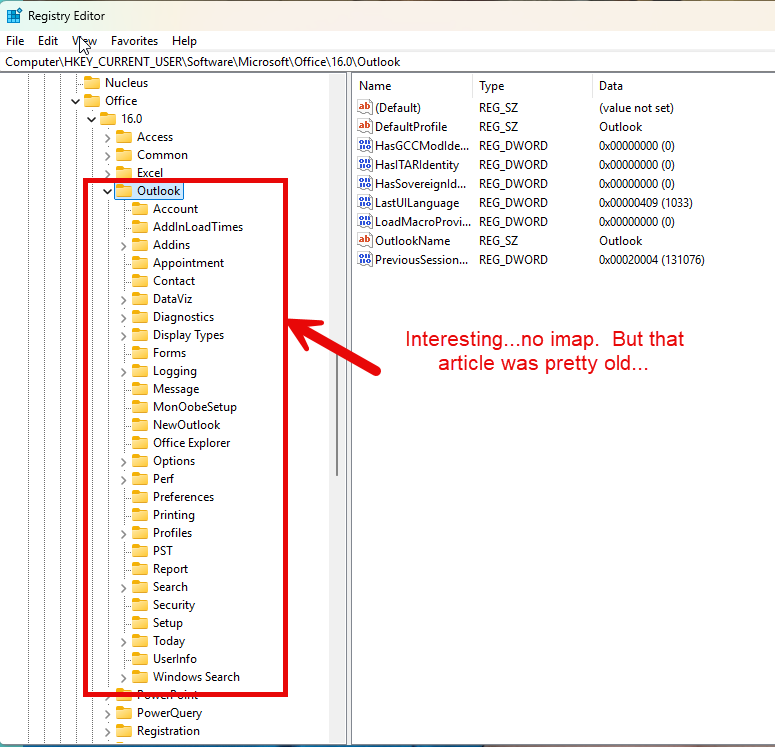The image size is (775, 747).
Task: Expand the DataViz key
Action: (124, 300)
